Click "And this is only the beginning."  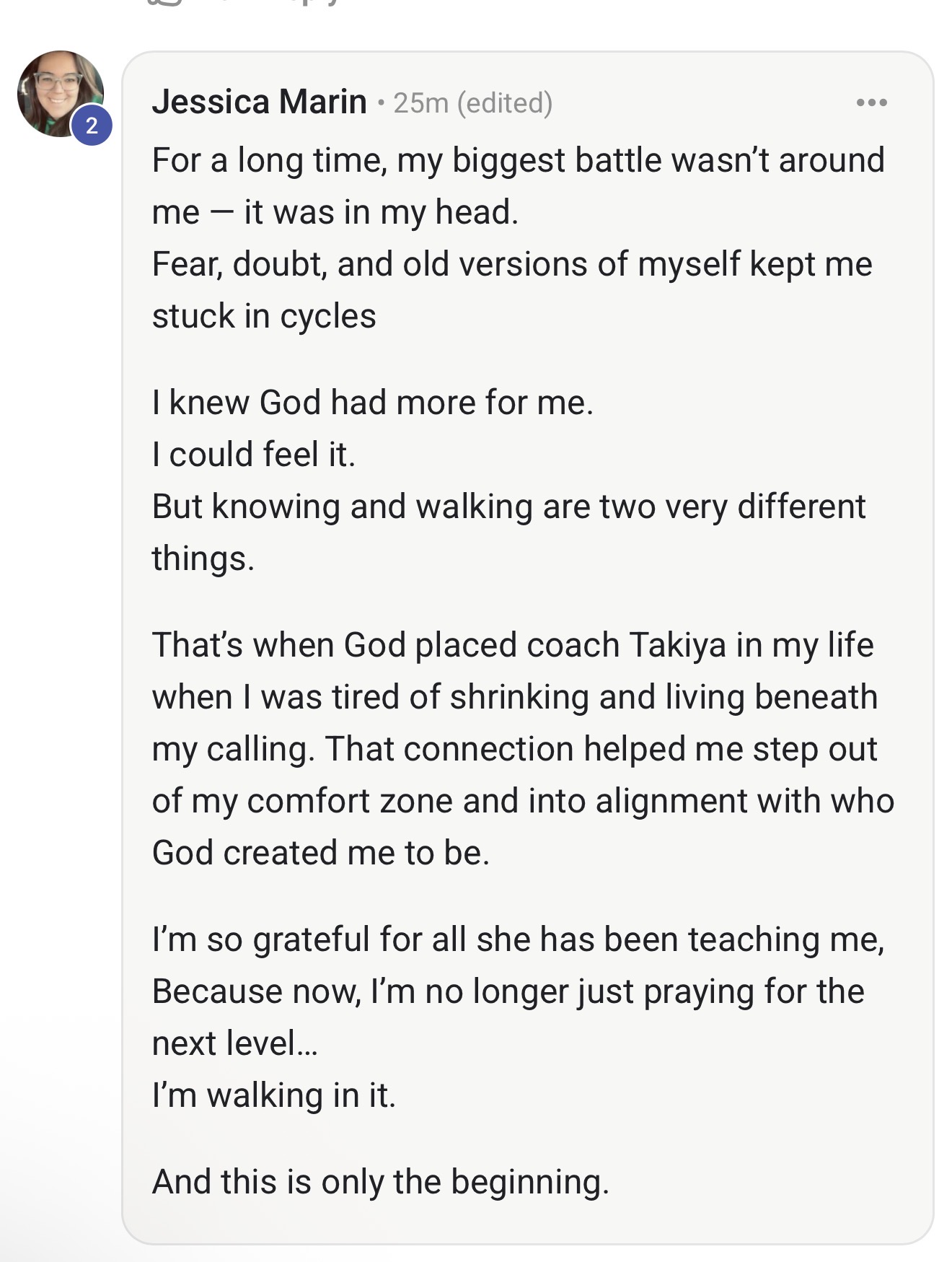[x=381, y=1182]
